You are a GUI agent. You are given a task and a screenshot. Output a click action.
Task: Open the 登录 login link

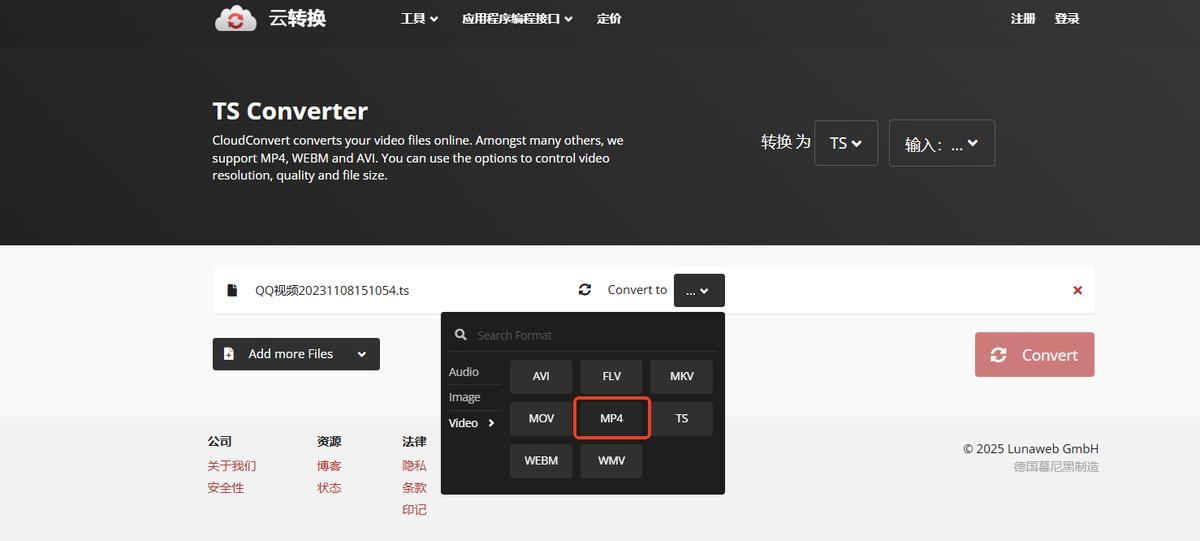click(x=1067, y=18)
